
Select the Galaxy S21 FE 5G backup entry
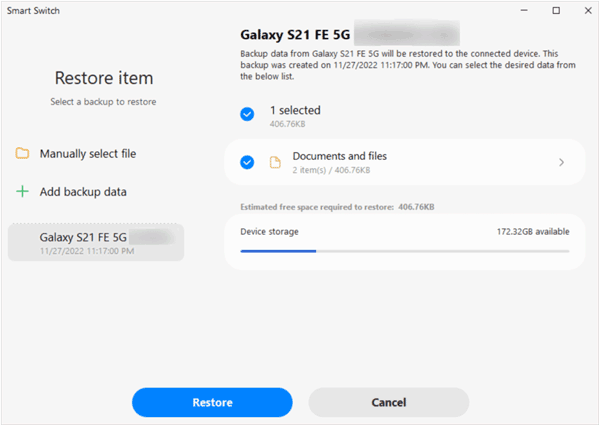pos(96,242)
